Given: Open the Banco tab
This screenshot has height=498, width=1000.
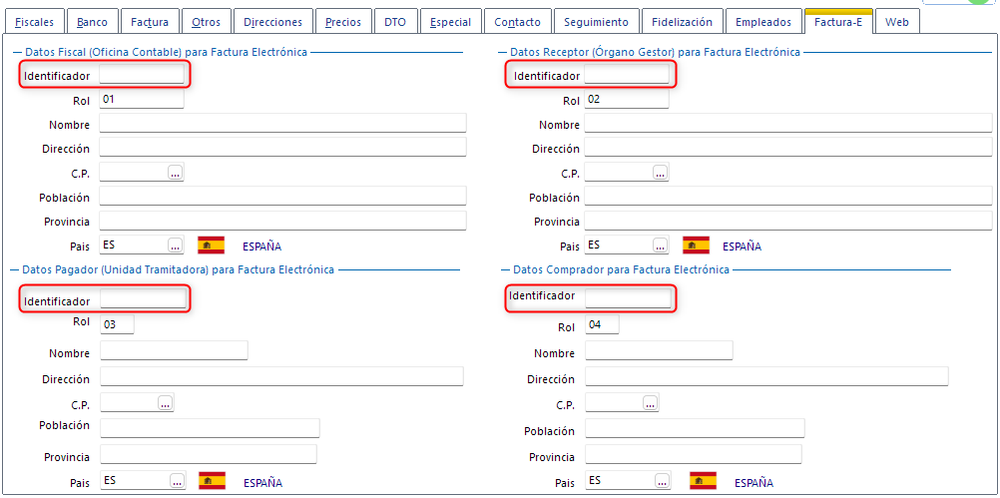Looking at the screenshot, I should [92, 22].
